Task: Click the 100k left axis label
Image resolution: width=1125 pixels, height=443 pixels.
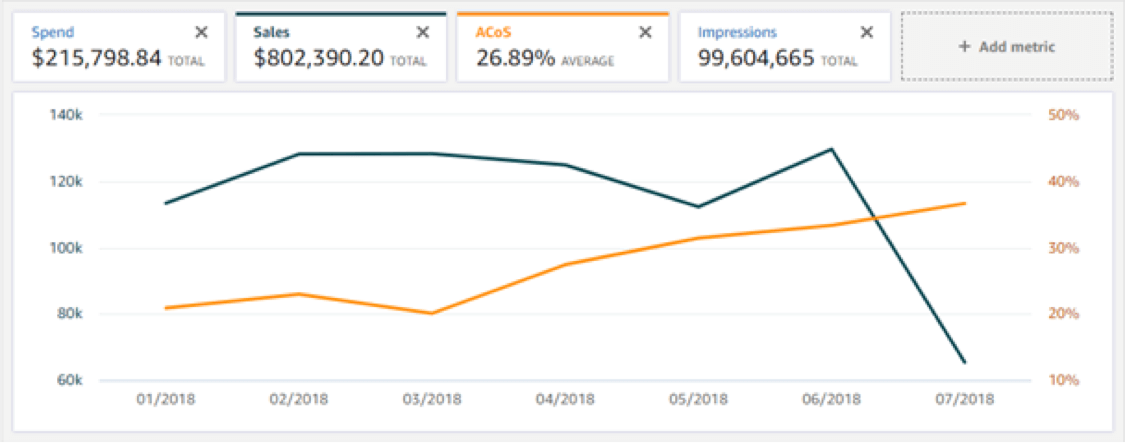Action: 66,248
